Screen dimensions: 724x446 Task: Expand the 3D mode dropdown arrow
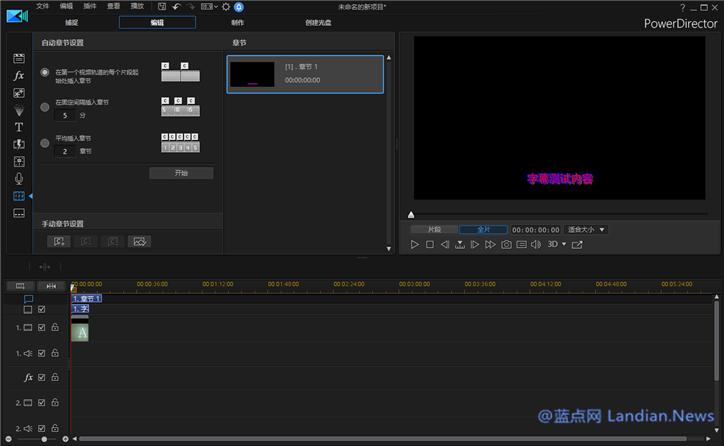pyautogui.click(x=564, y=244)
